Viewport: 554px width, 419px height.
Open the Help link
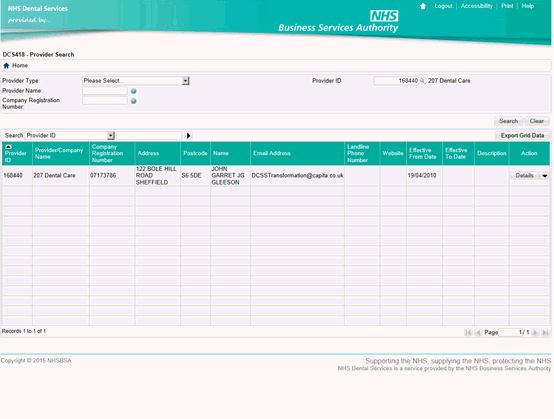click(528, 6)
